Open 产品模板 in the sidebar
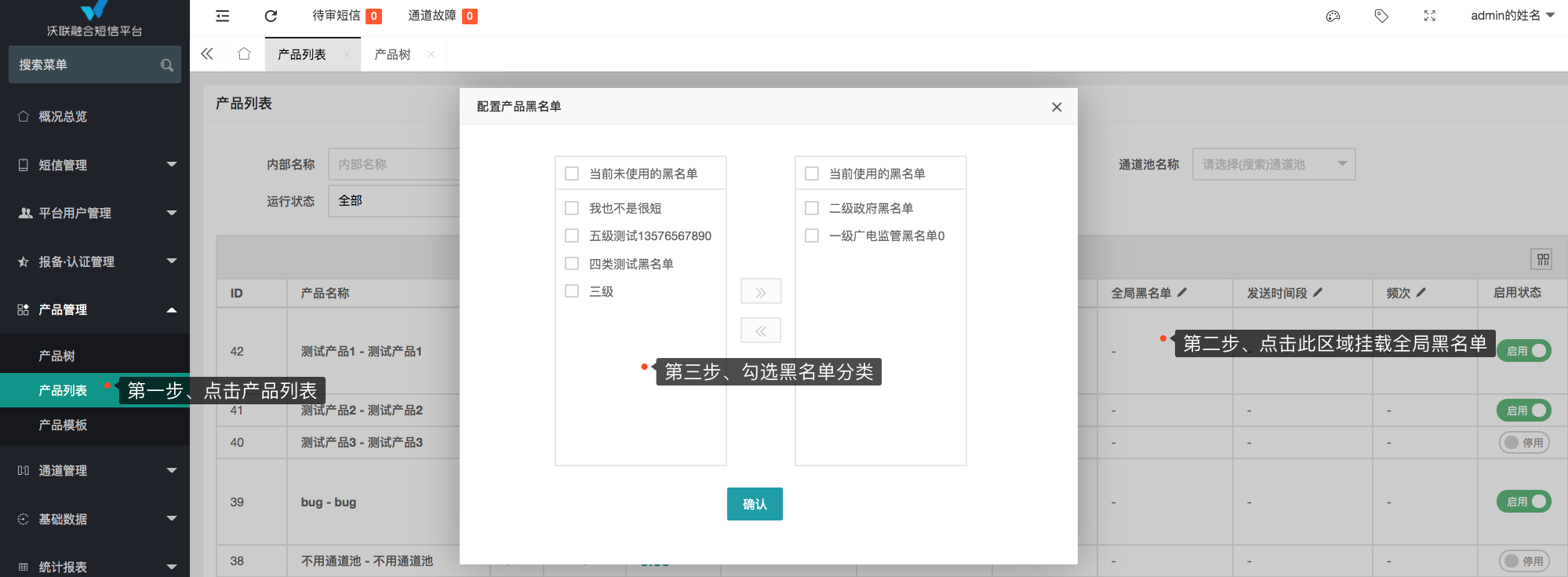The width and height of the screenshot is (1568, 577). point(95,425)
